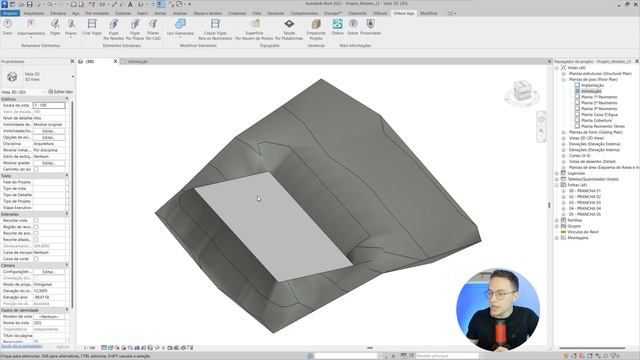Screen dimensions: 640x360
Task: Click the Revit application logo button
Action: [x=4, y=4]
